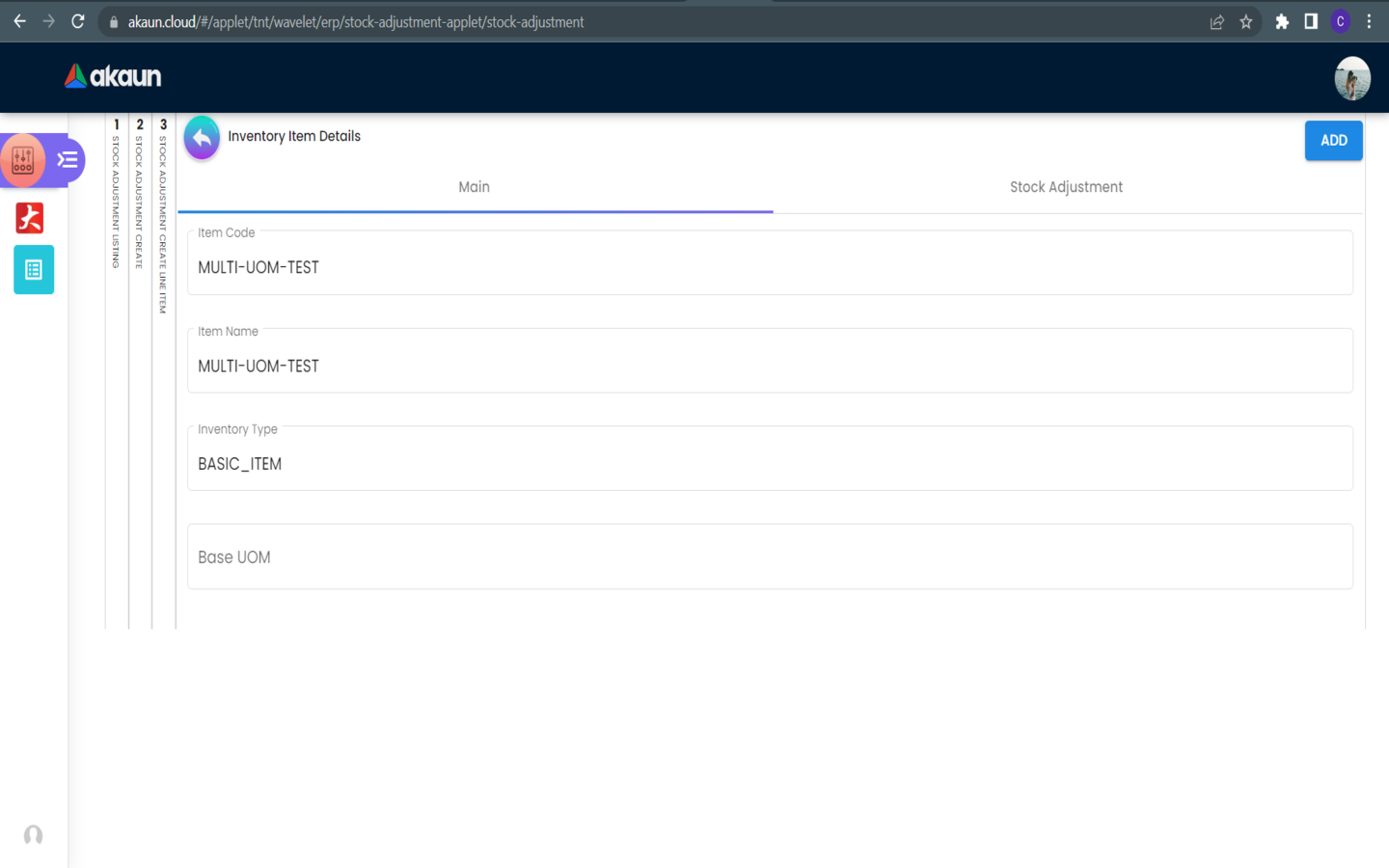Switch to the Main tab
The width and height of the screenshot is (1389, 868).
tap(475, 187)
